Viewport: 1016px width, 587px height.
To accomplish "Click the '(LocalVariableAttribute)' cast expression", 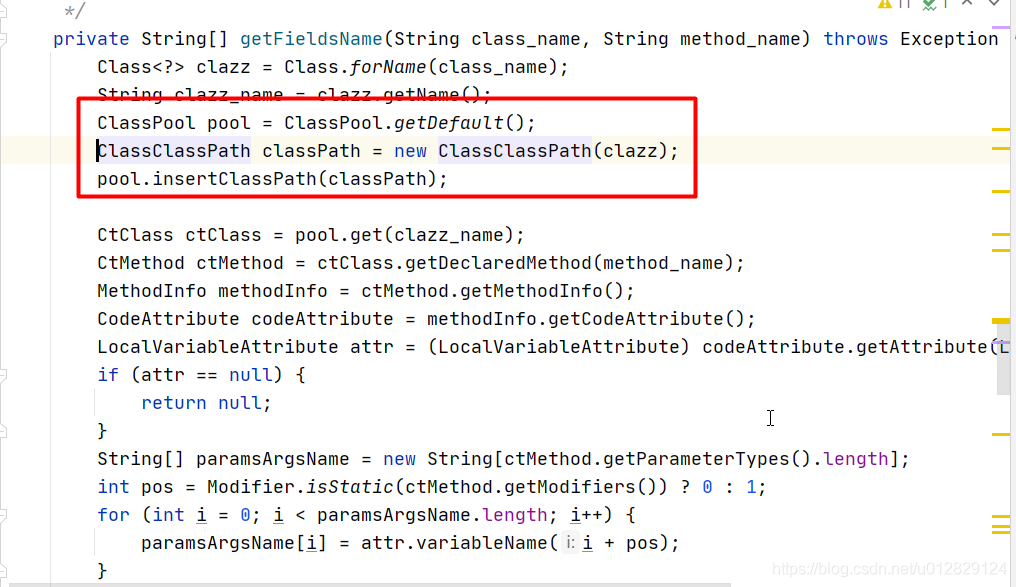I will click(x=559, y=347).
